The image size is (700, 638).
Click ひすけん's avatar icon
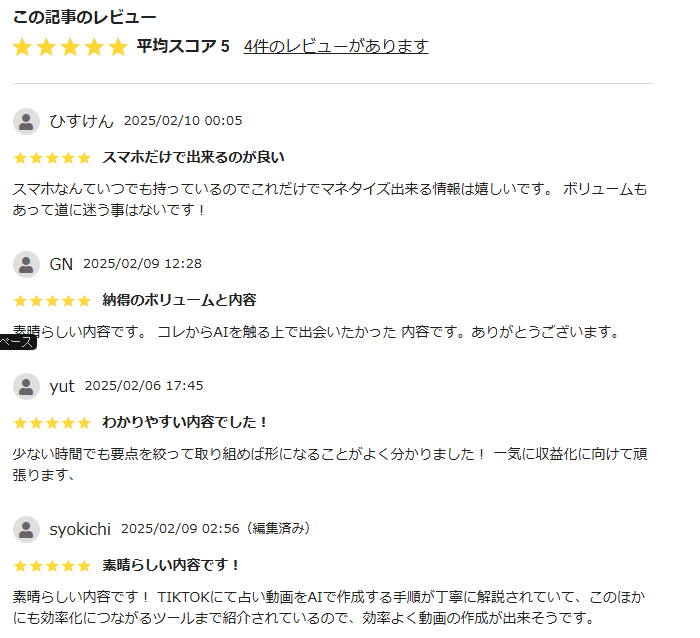pyautogui.click(x=26, y=121)
